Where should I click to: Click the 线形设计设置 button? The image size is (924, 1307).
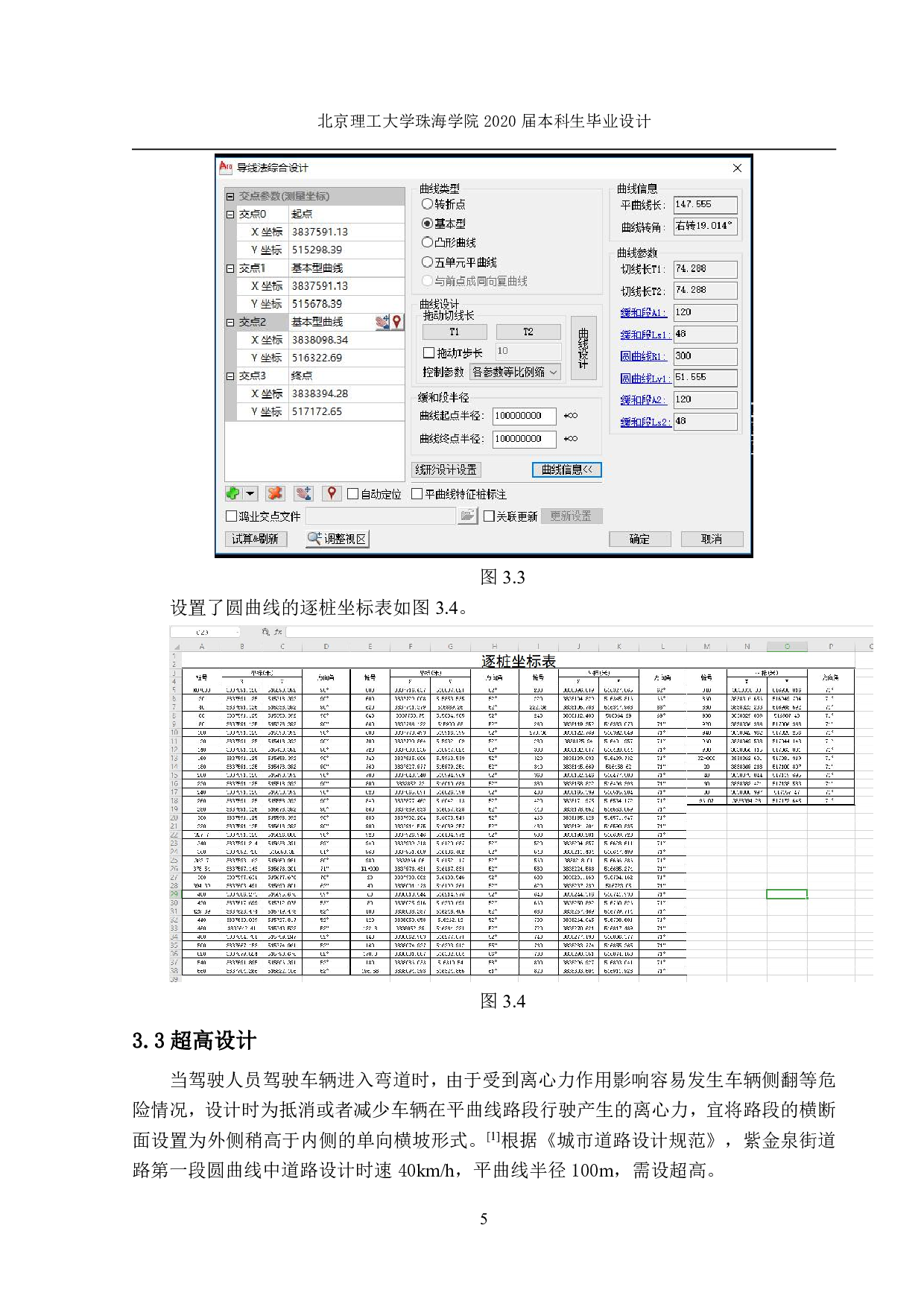(x=447, y=469)
